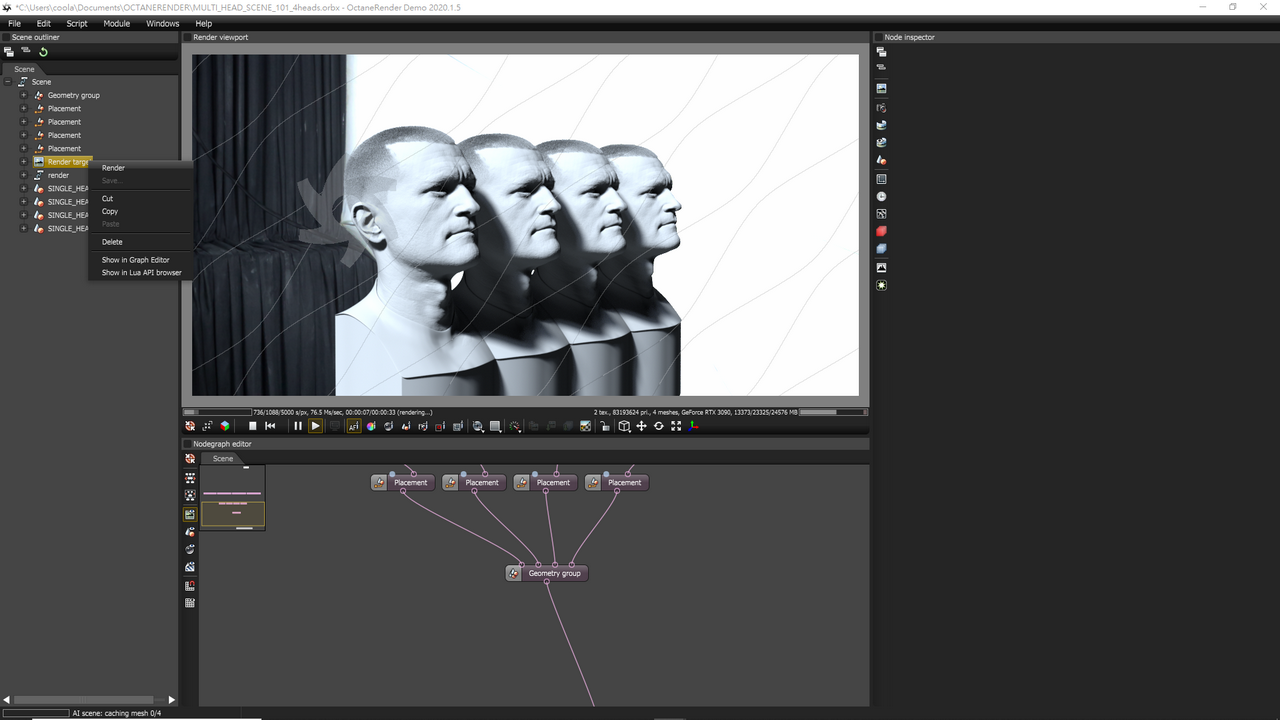Viewport: 1280px width, 720px height.
Task: Click the rotate gizmo circular arrows icon
Action: pyautogui.click(x=658, y=426)
